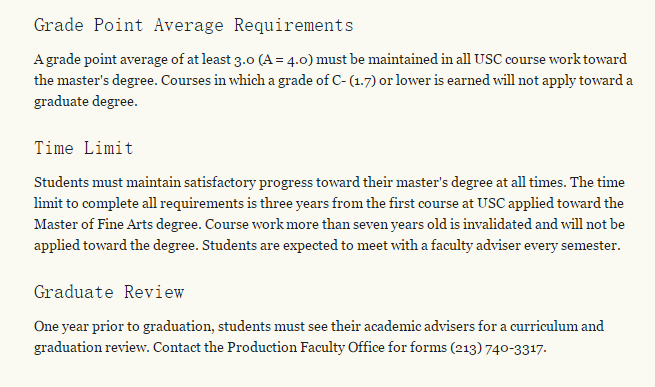Click the Grade Point Average Requirements heading

click(193, 25)
